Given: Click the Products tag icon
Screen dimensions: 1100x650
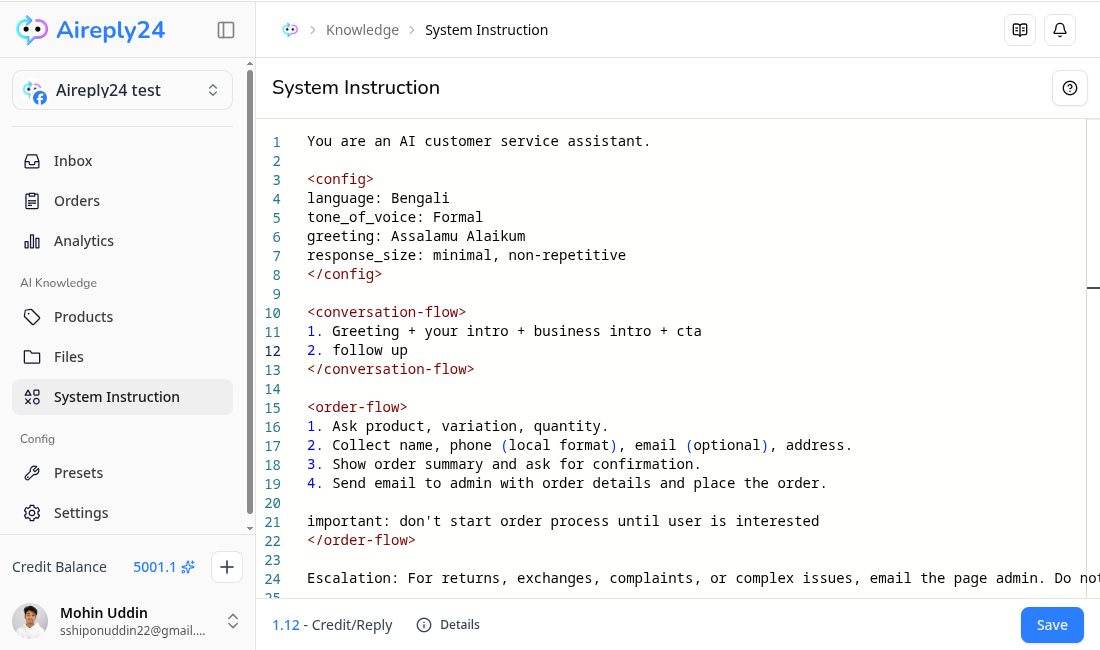Looking at the screenshot, I should tap(32, 317).
